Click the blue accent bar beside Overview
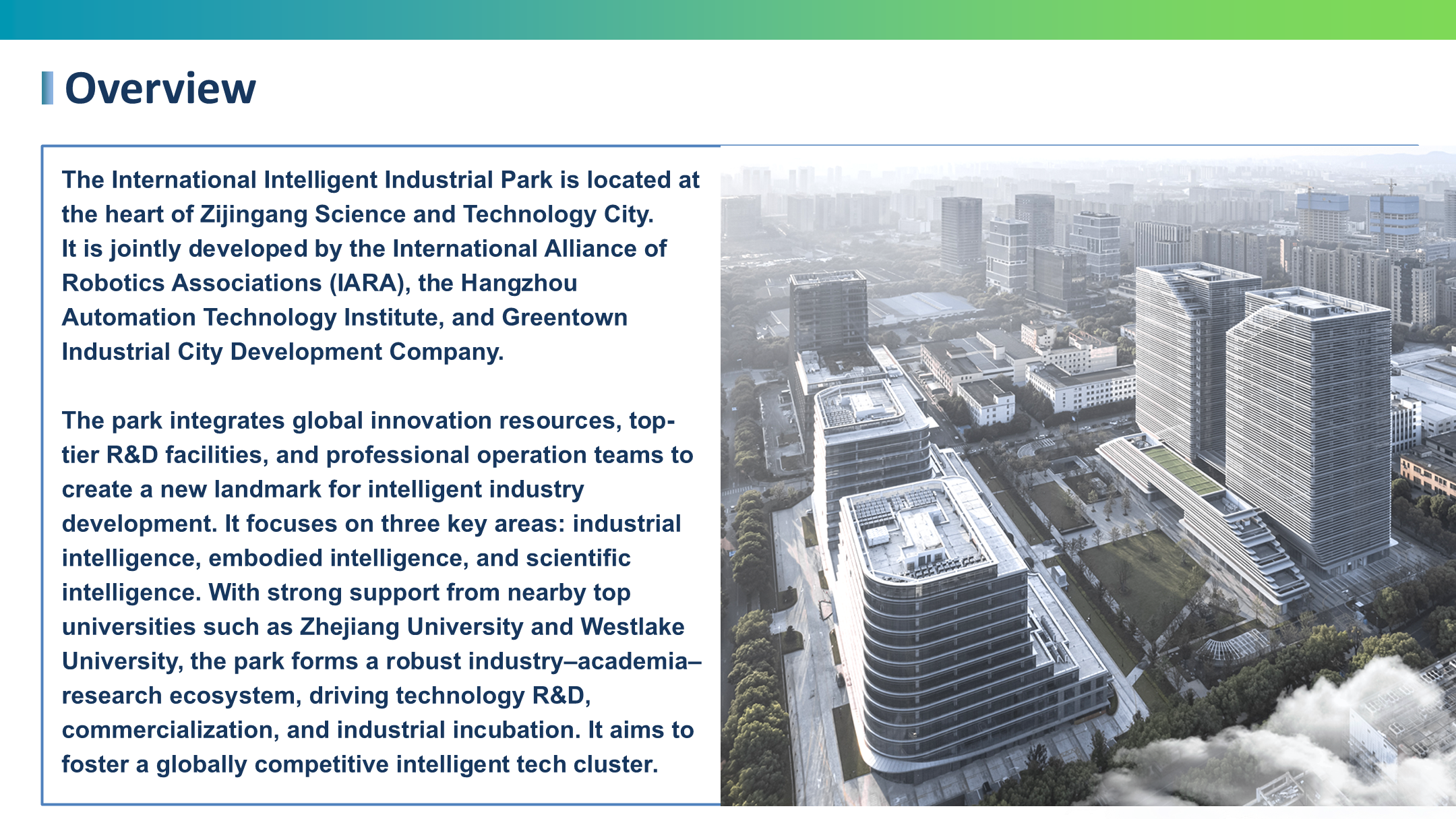 click(47, 88)
